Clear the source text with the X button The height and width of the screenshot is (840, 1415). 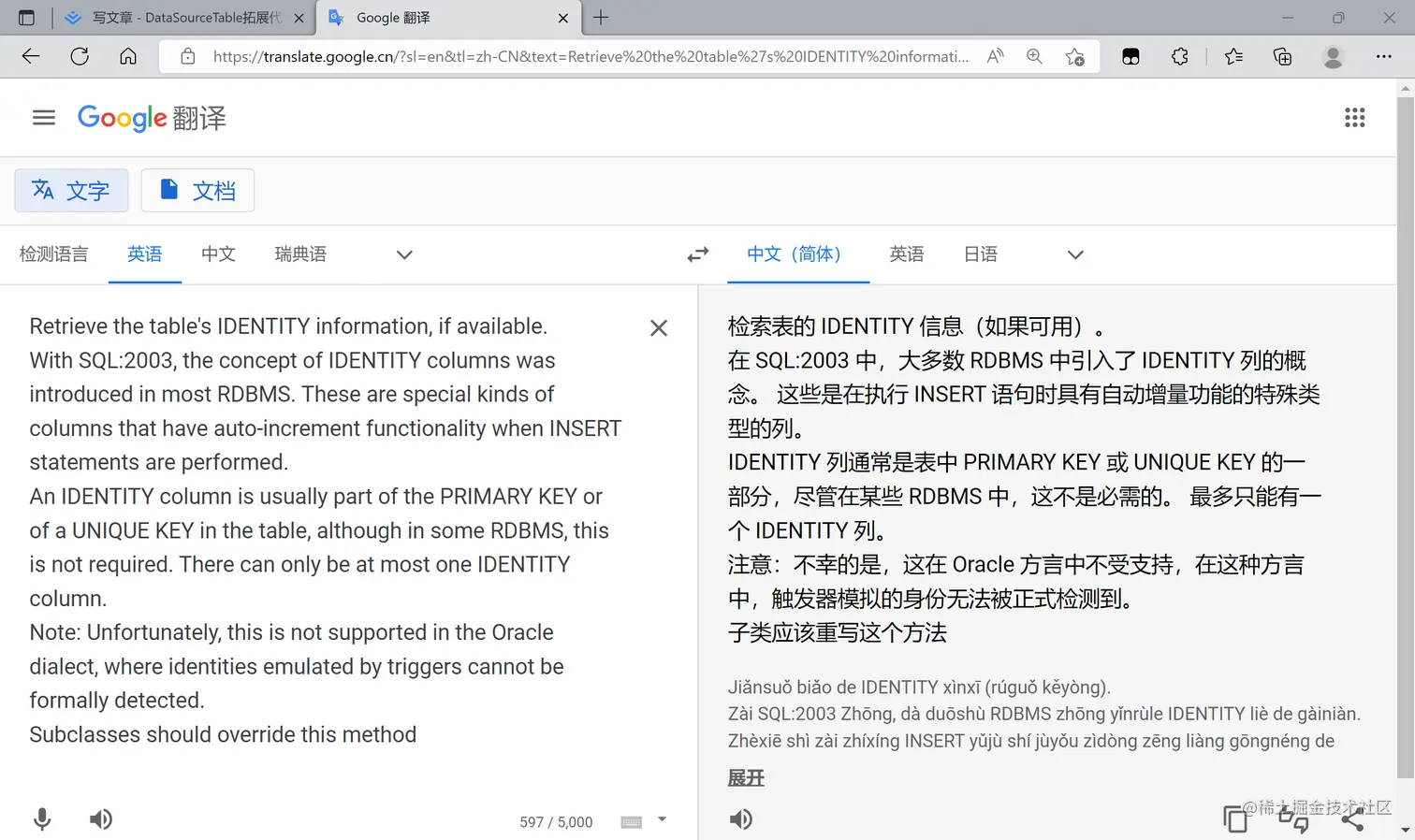[x=659, y=328]
